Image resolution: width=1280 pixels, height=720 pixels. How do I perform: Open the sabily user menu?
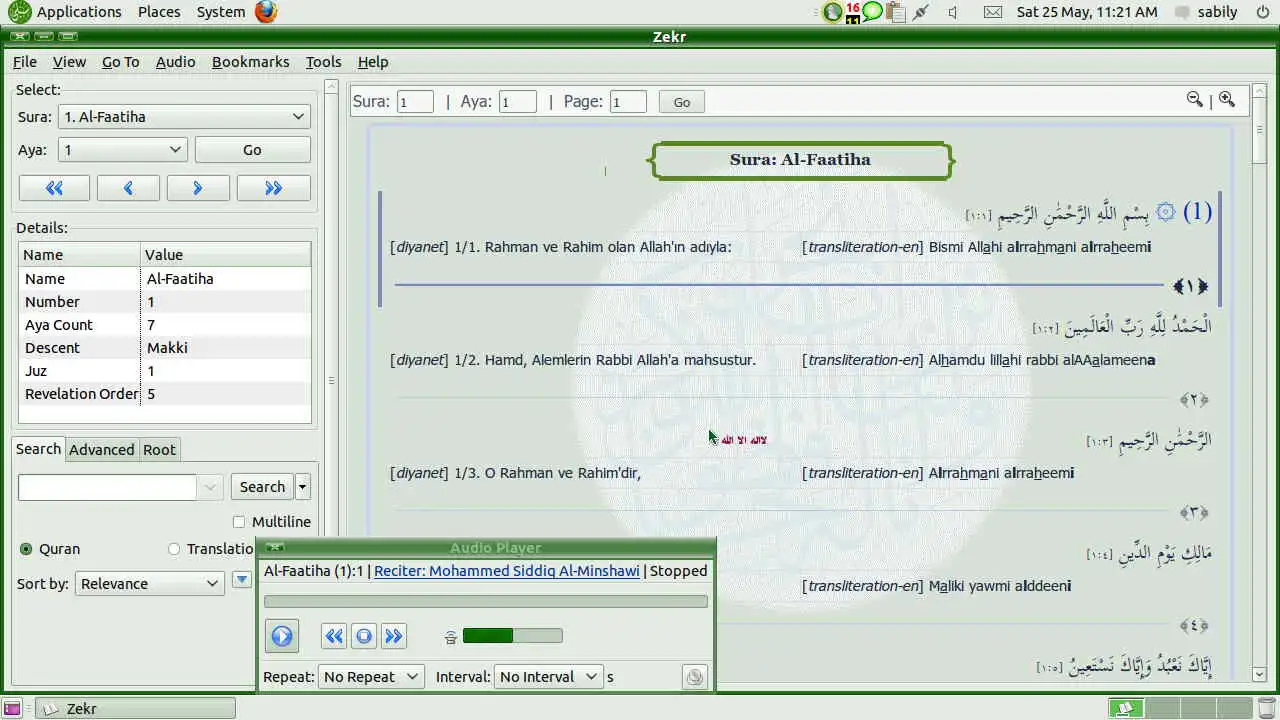point(1206,12)
